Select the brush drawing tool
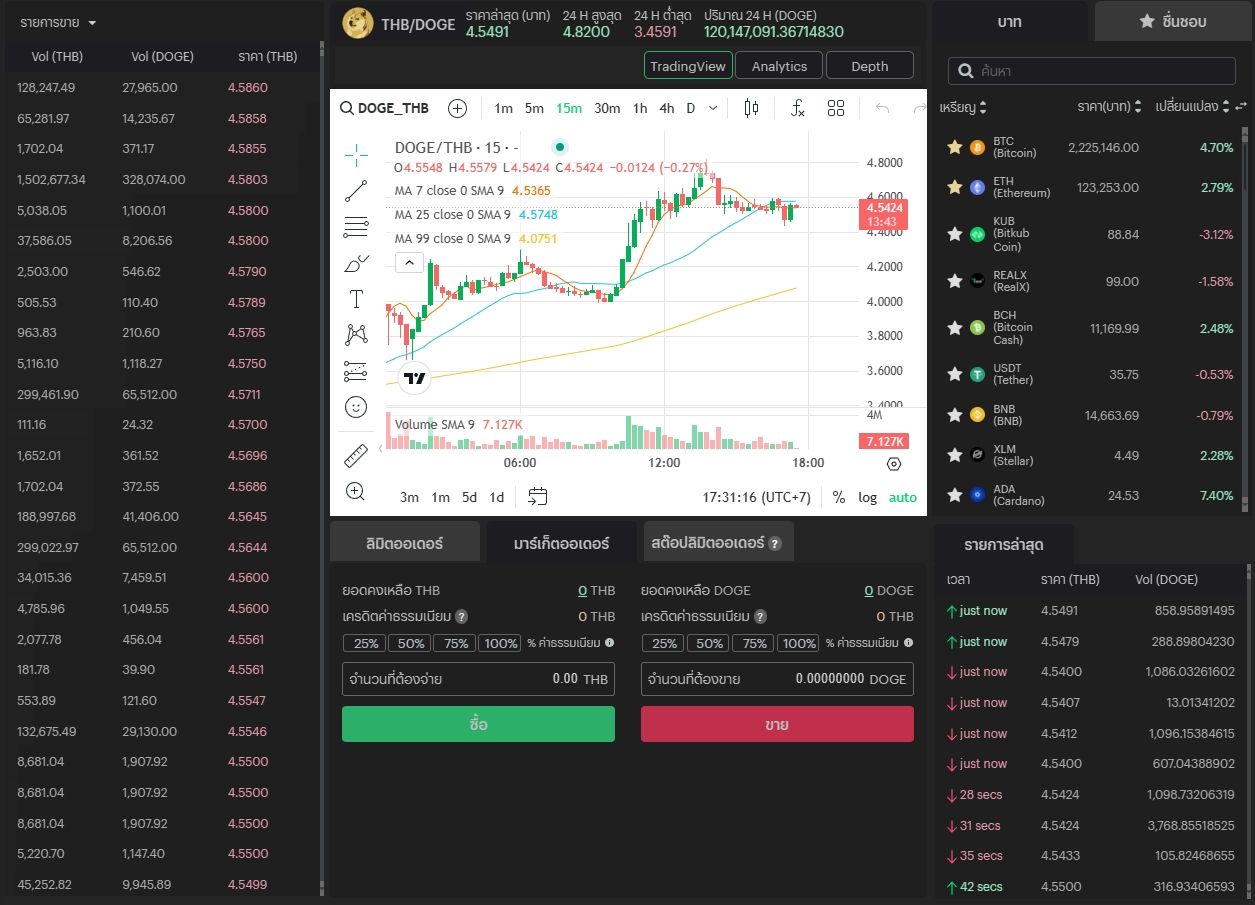 356,264
